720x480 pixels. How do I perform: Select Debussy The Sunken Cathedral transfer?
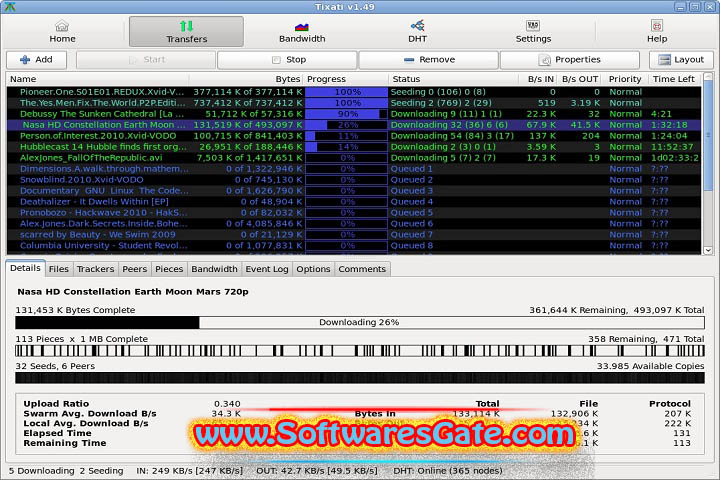click(354, 114)
